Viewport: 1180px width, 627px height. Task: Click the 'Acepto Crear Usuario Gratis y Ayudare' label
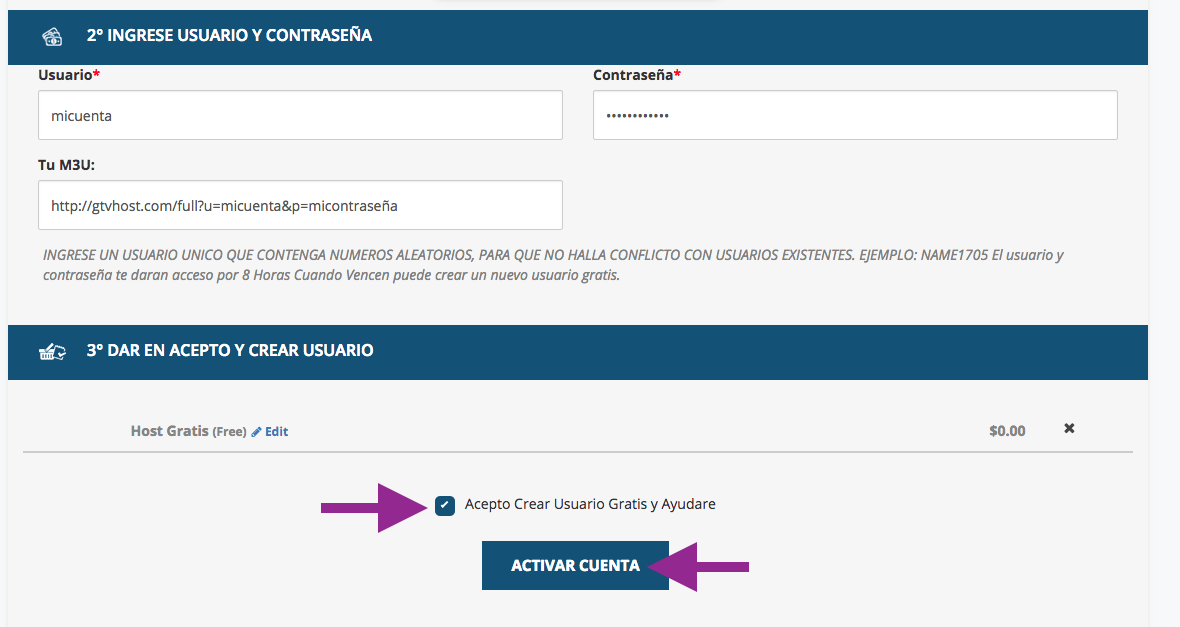590,504
